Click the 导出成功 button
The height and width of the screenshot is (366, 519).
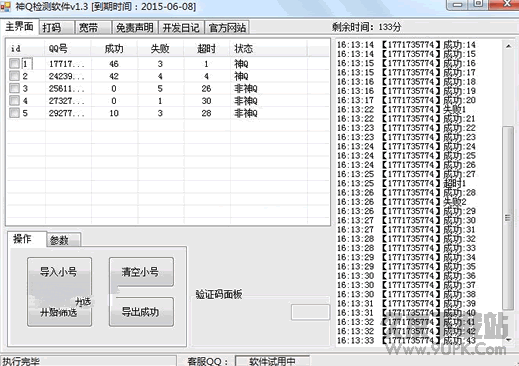pyautogui.click(x=141, y=312)
